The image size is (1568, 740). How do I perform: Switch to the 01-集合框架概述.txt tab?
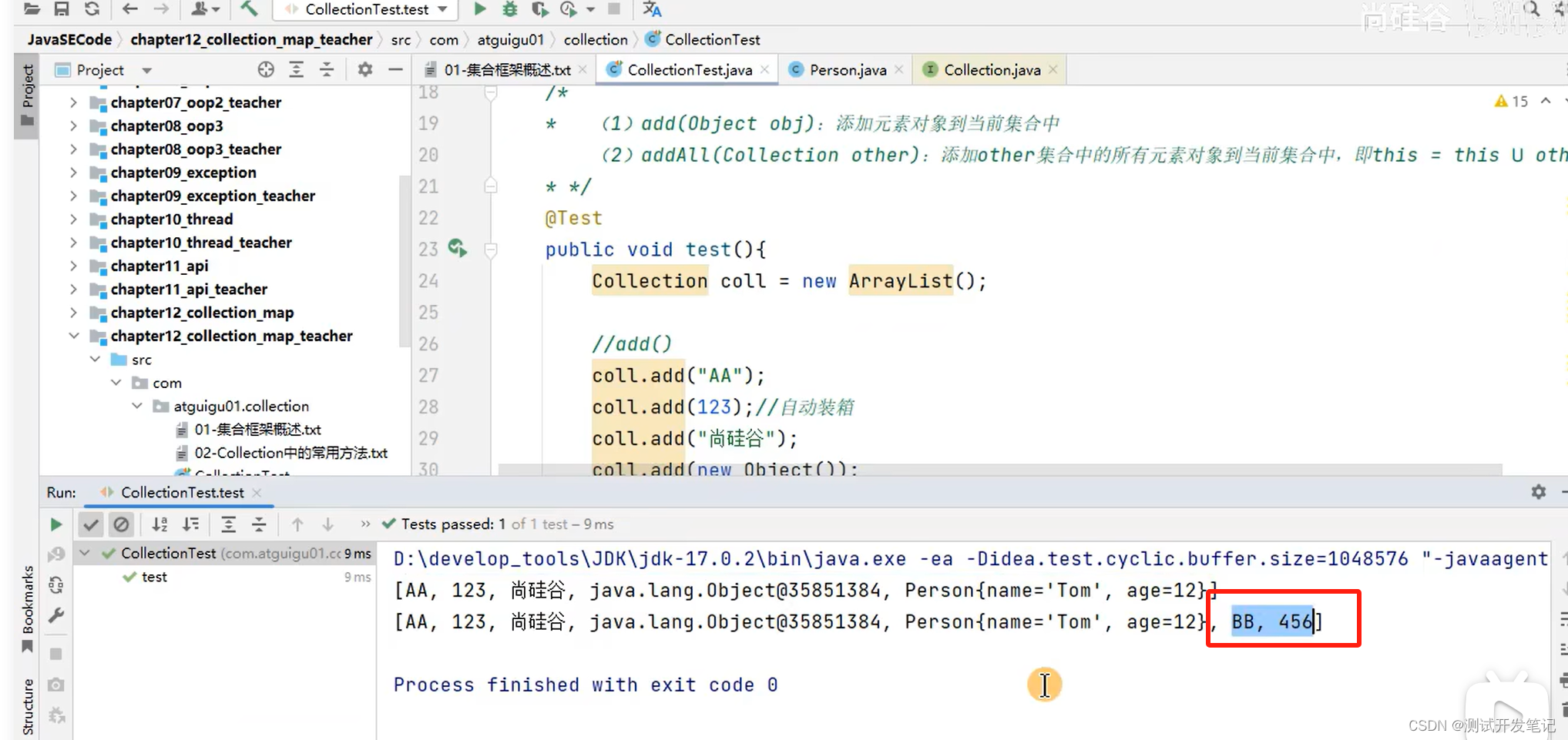point(506,70)
